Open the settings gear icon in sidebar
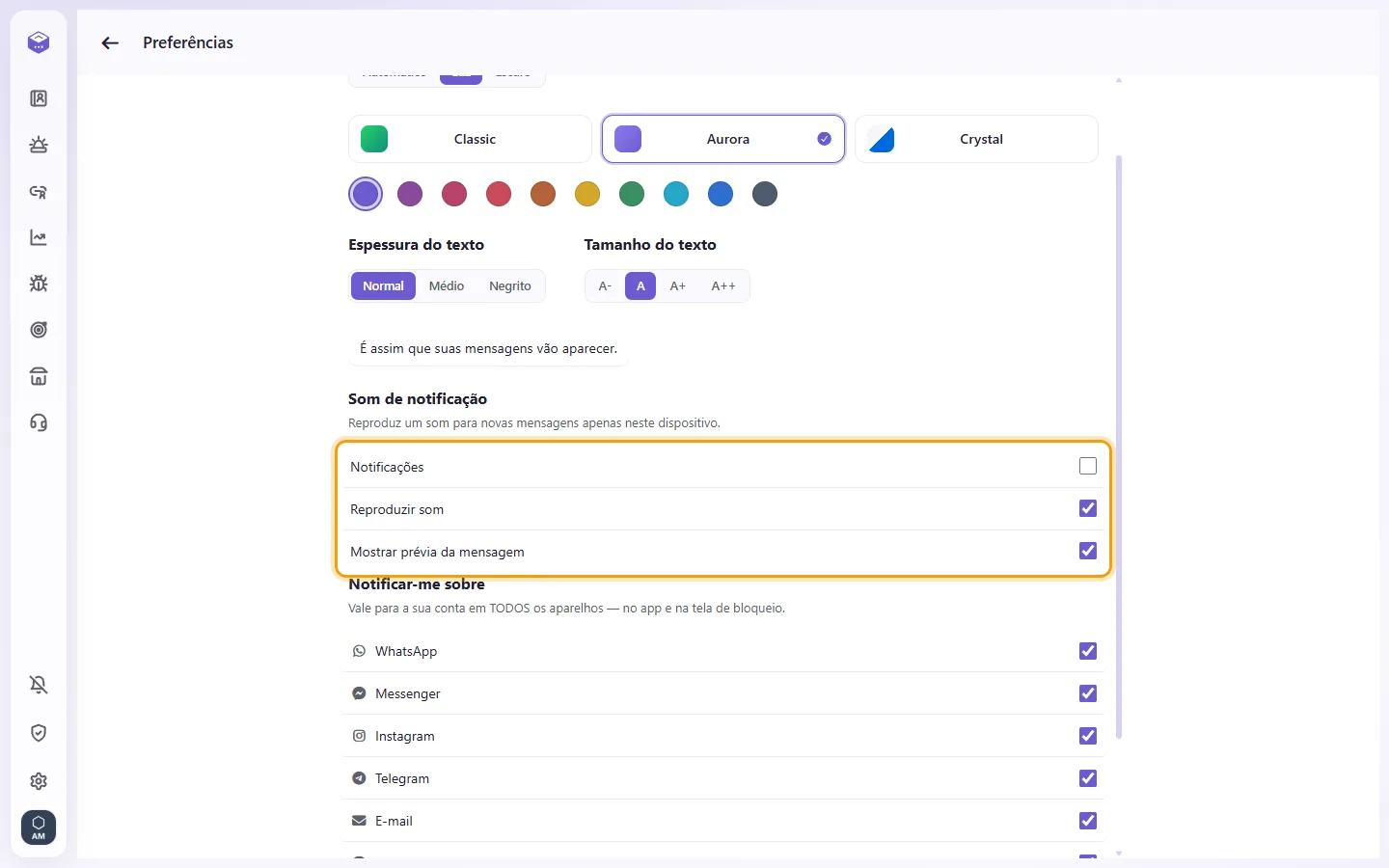This screenshot has width=1389, height=868. 39,781
